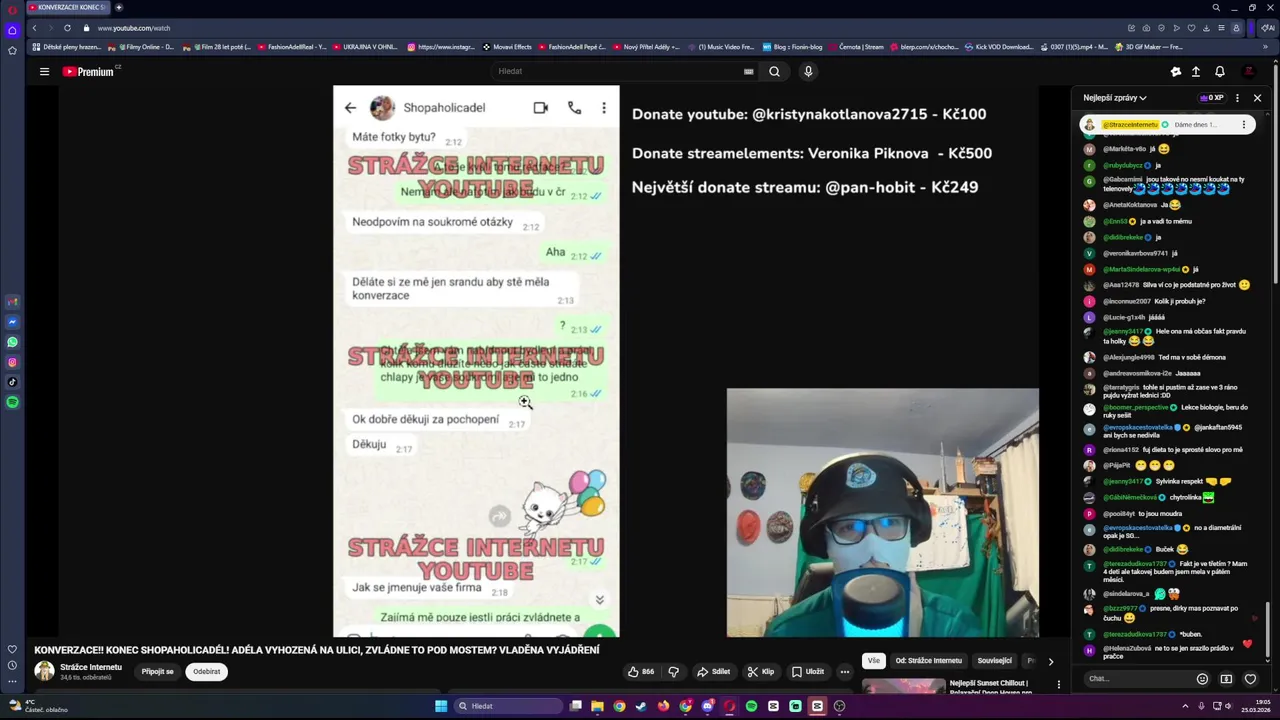Reload the page with refresh icon
This screenshot has height=720, width=1280.
tap(67, 28)
